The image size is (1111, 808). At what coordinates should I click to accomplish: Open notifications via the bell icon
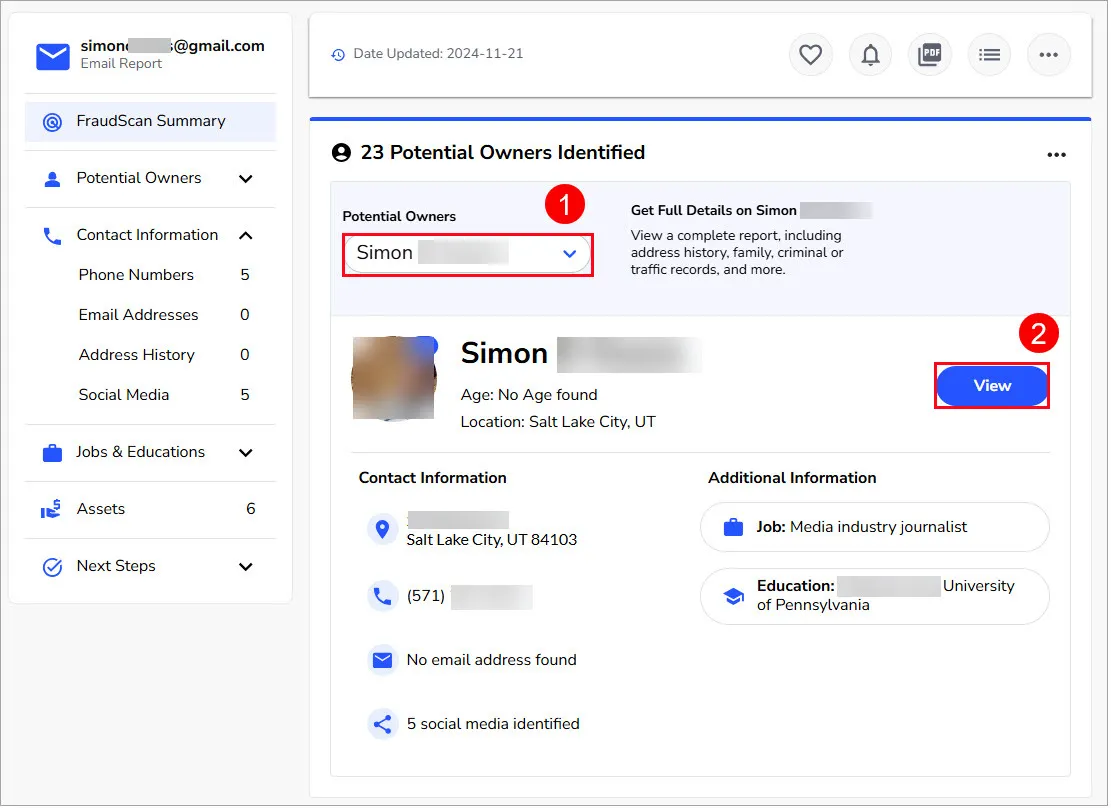(870, 55)
